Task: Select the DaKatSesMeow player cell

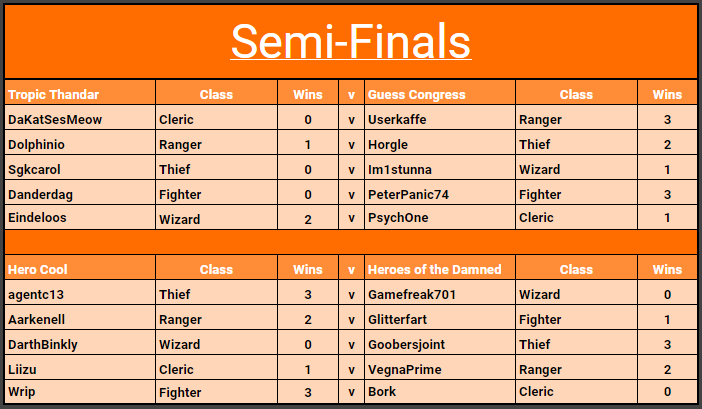Action: (x=80, y=118)
